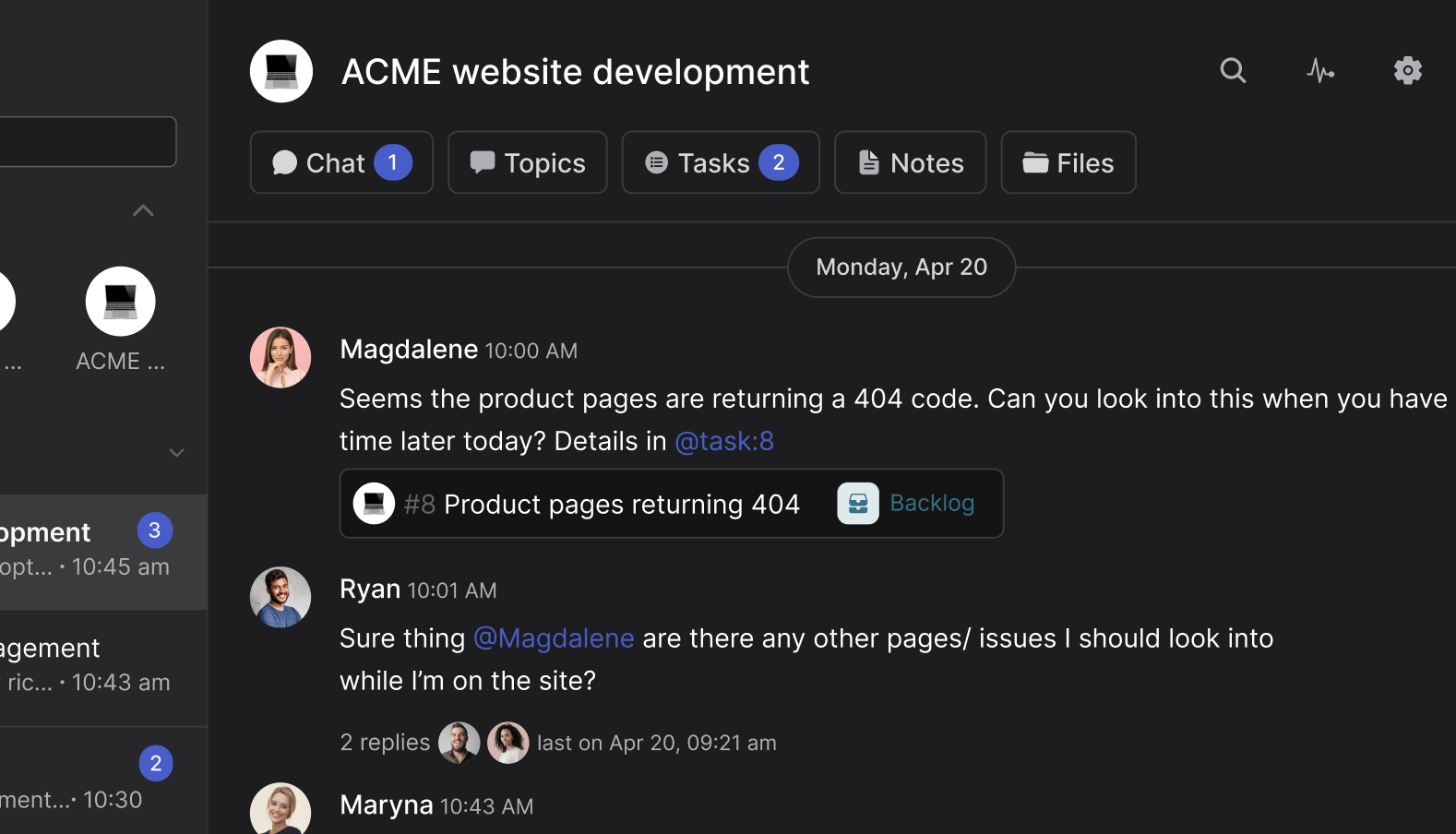Open Magdalene's profile avatar

tap(280, 357)
